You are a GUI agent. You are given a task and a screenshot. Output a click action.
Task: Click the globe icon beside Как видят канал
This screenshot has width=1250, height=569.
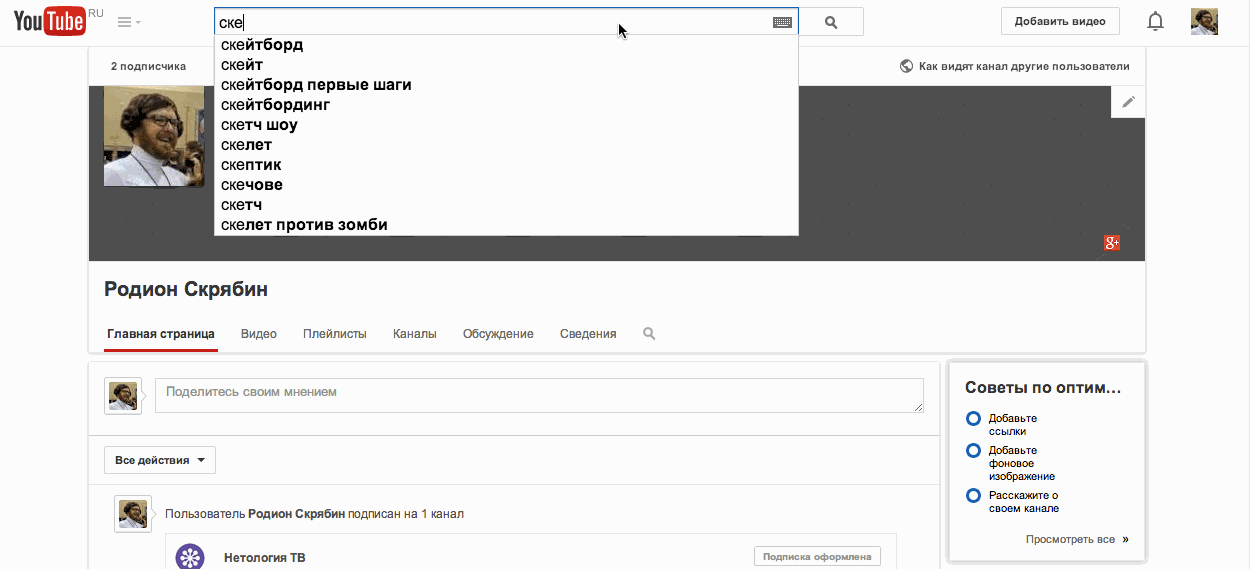coord(906,66)
